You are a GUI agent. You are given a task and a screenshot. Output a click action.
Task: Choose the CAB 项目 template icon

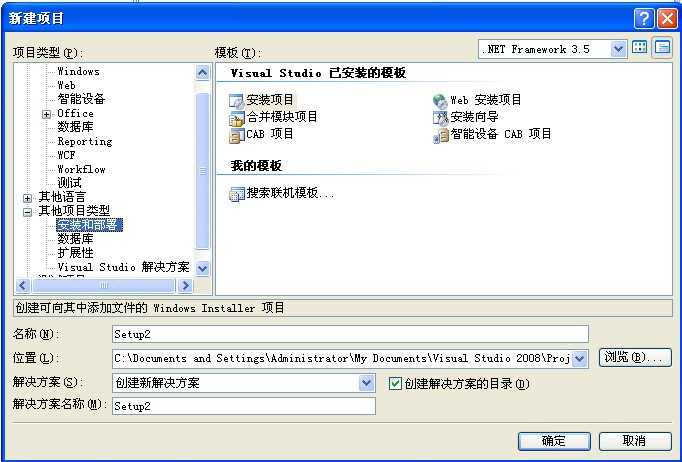click(x=237, y=135)
